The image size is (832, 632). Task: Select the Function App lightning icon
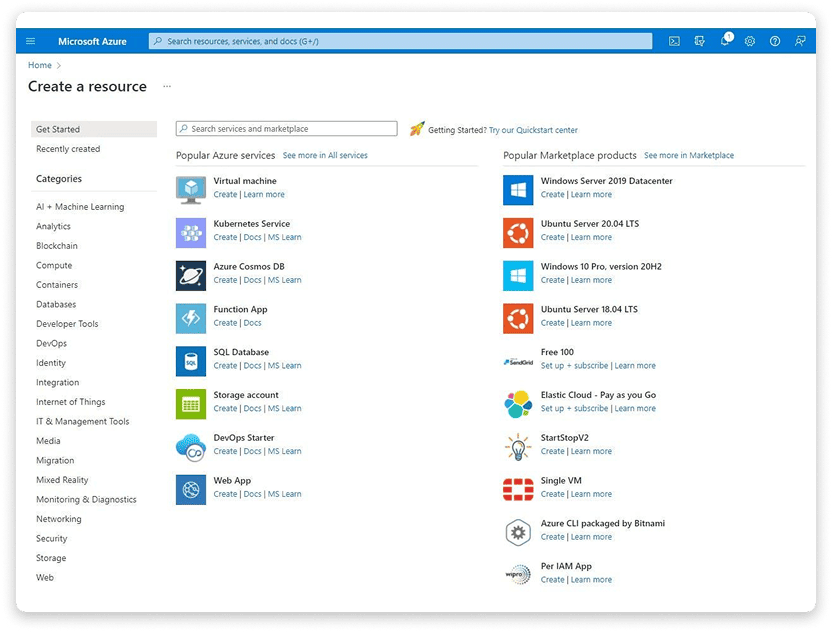(191, 318)
